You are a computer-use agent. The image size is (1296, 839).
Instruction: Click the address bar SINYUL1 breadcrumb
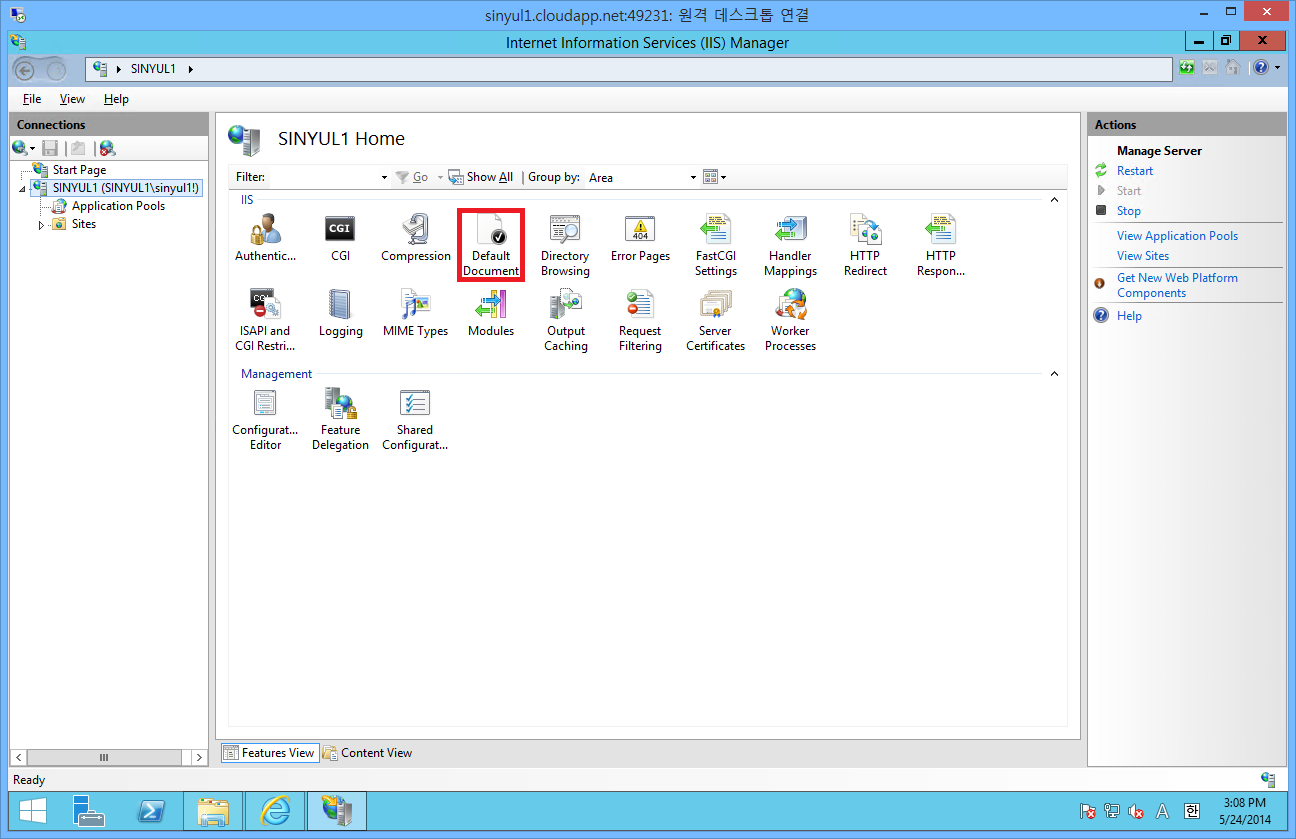pos(153,69)
